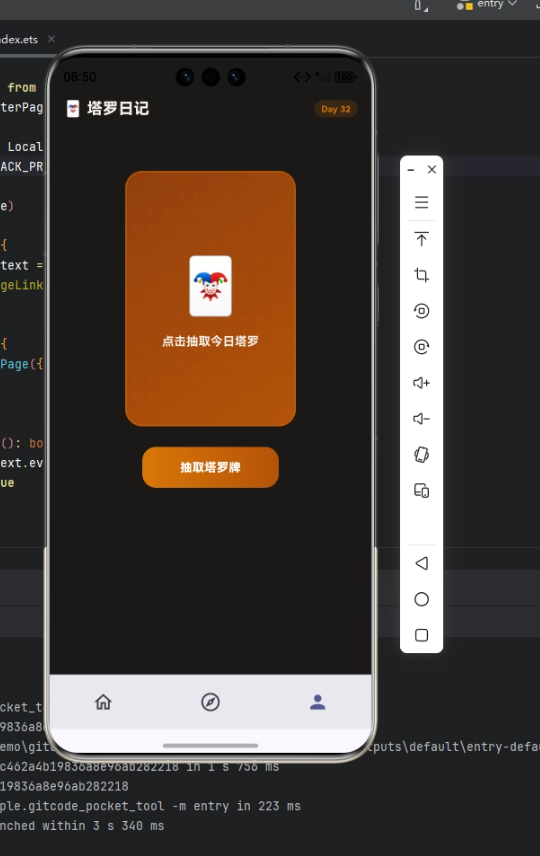Click the emulator always-on-top arrow icon
This screenshot has width=540, height=856.
(422, 239)
